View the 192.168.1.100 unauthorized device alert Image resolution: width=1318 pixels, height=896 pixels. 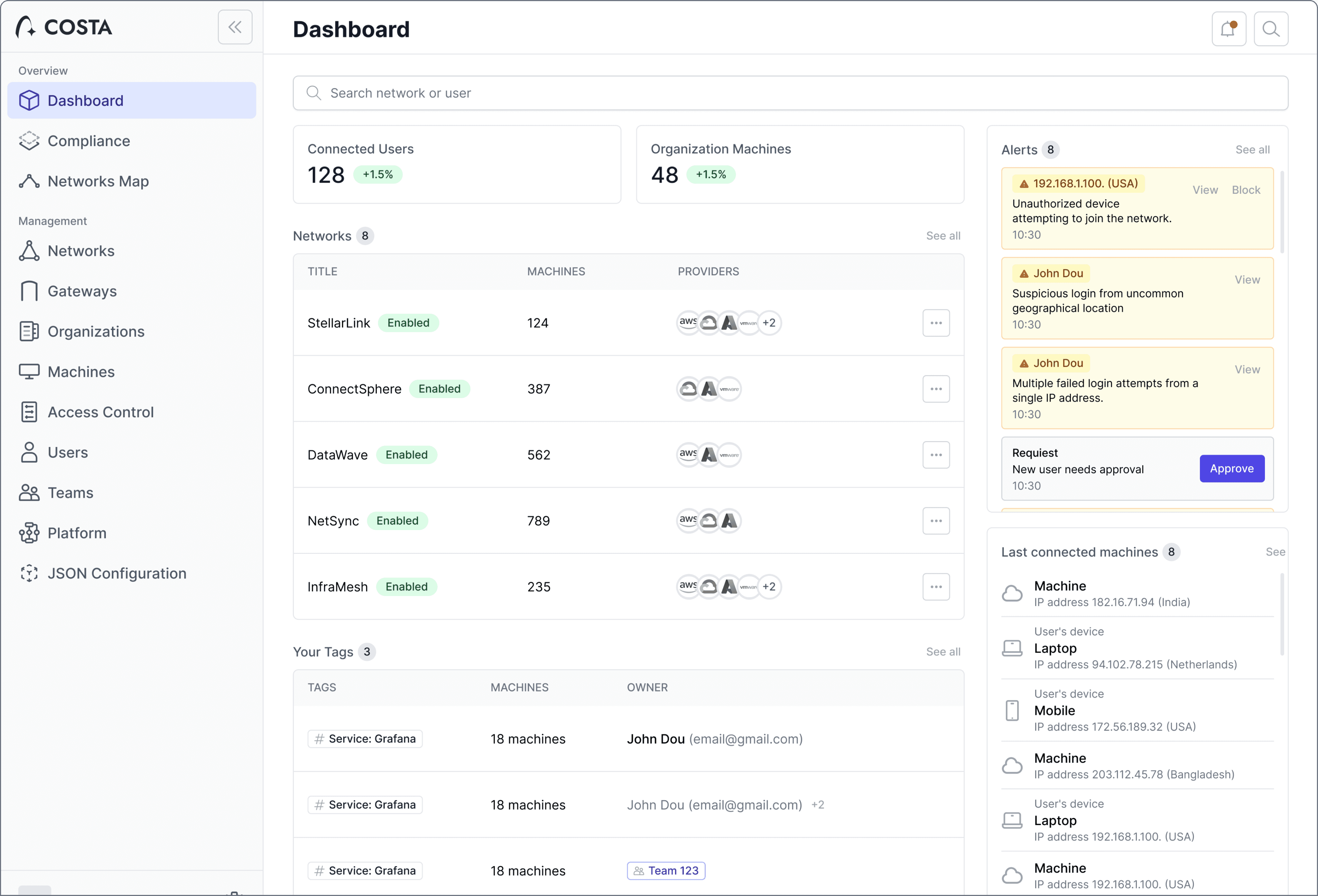(x=1205, y=190)
